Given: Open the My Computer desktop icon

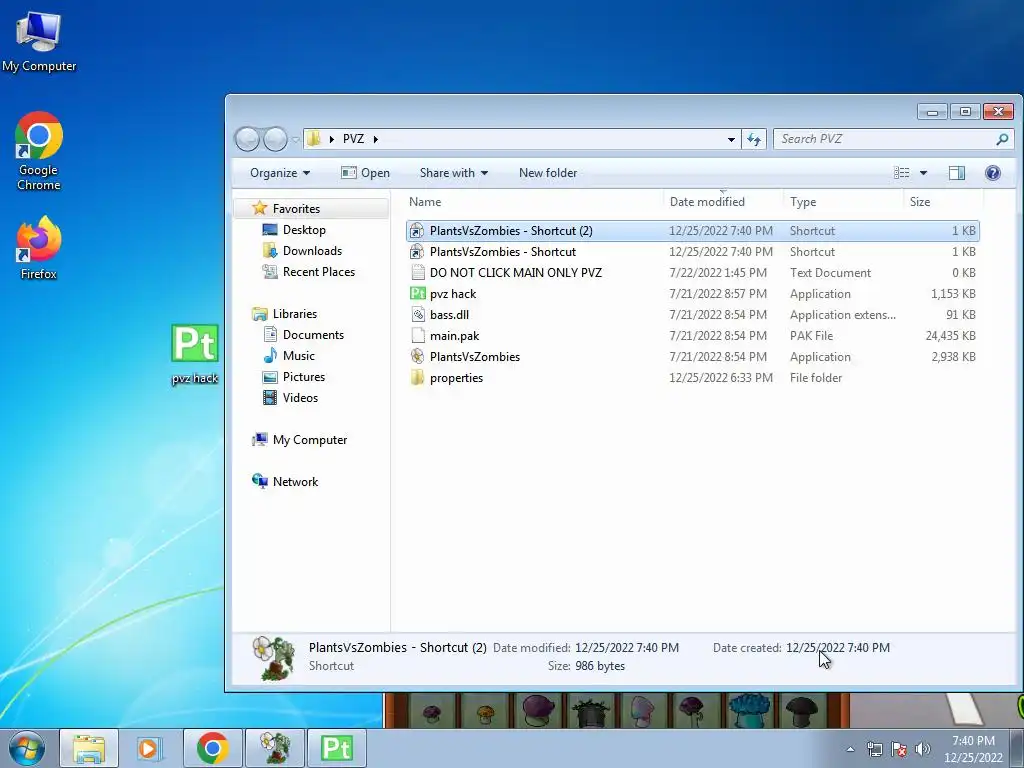Looking at the screenshot, I should (39, 42).
